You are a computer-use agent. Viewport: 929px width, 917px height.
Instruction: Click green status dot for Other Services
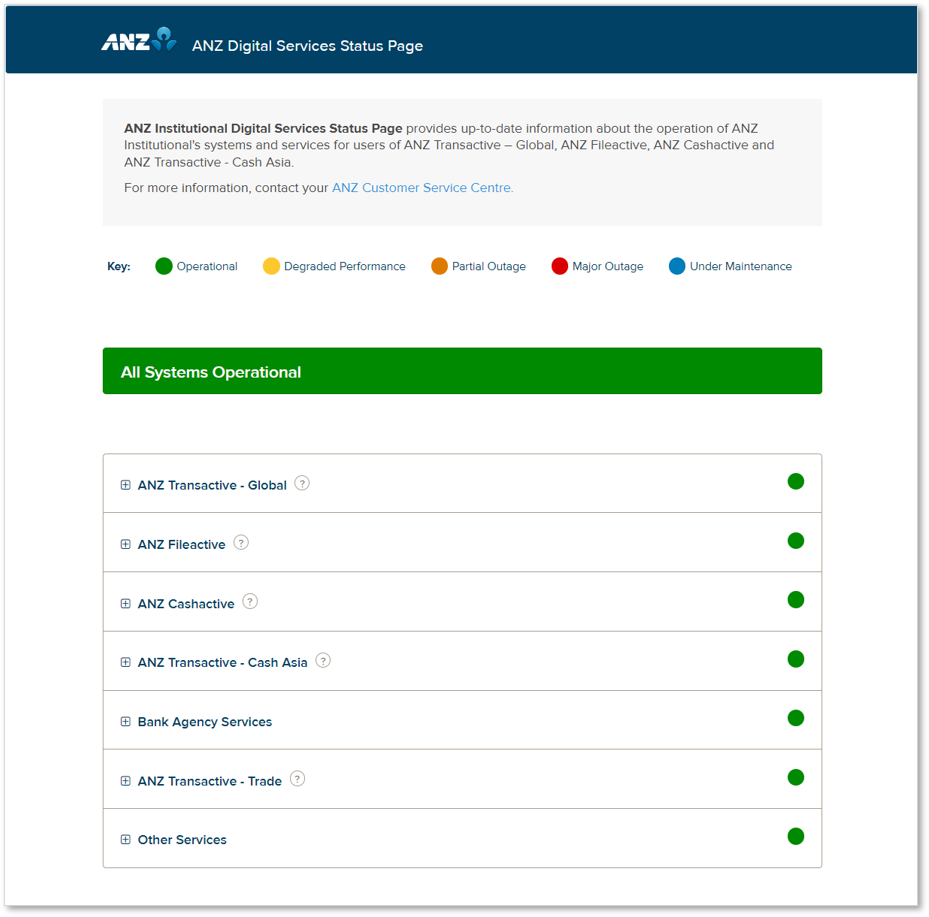796,837
